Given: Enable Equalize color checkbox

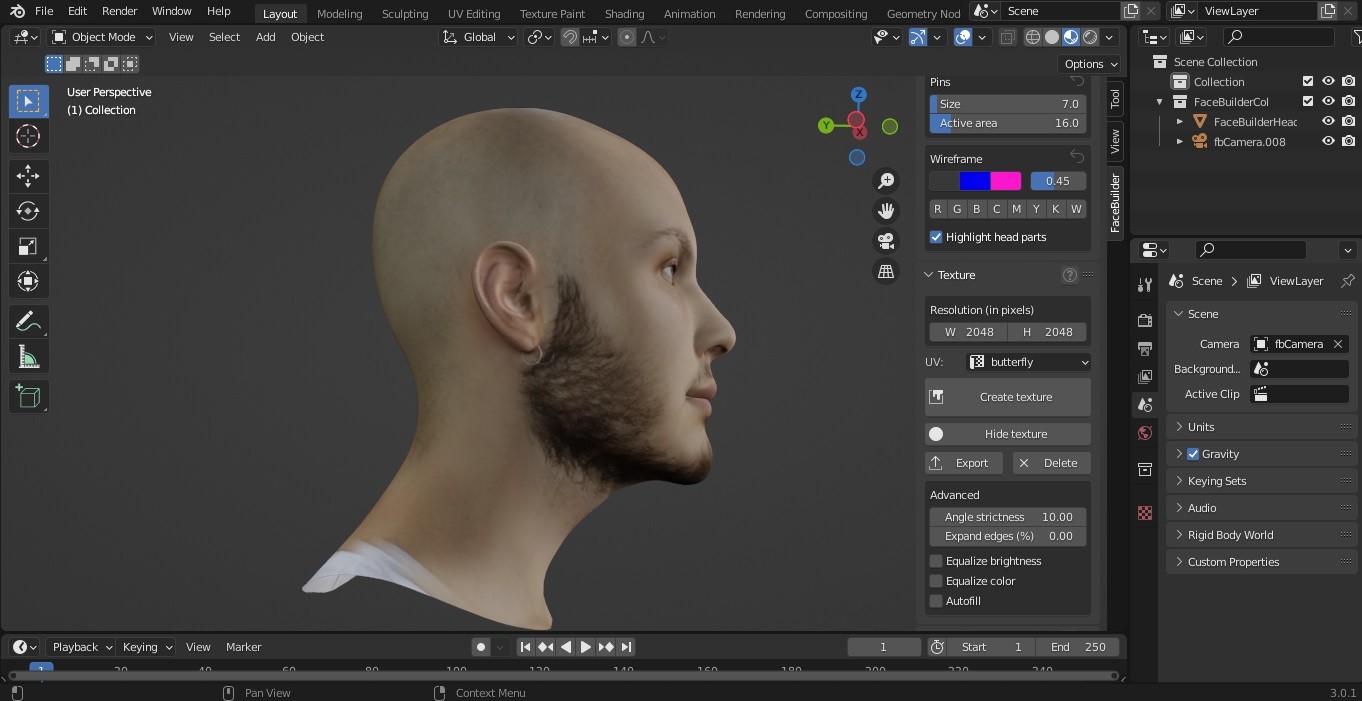Looking at the screenshot, I should pyautogui.click(x=936, y=581).
